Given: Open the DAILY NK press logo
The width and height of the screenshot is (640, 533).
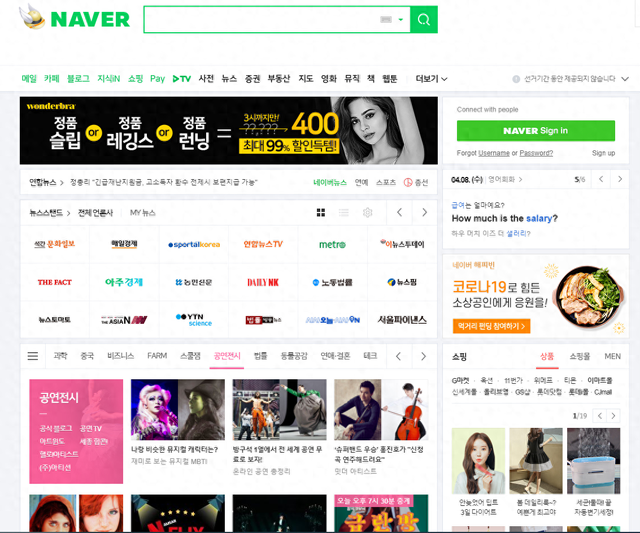Looking at the screenshot, I should pos(263,282).
